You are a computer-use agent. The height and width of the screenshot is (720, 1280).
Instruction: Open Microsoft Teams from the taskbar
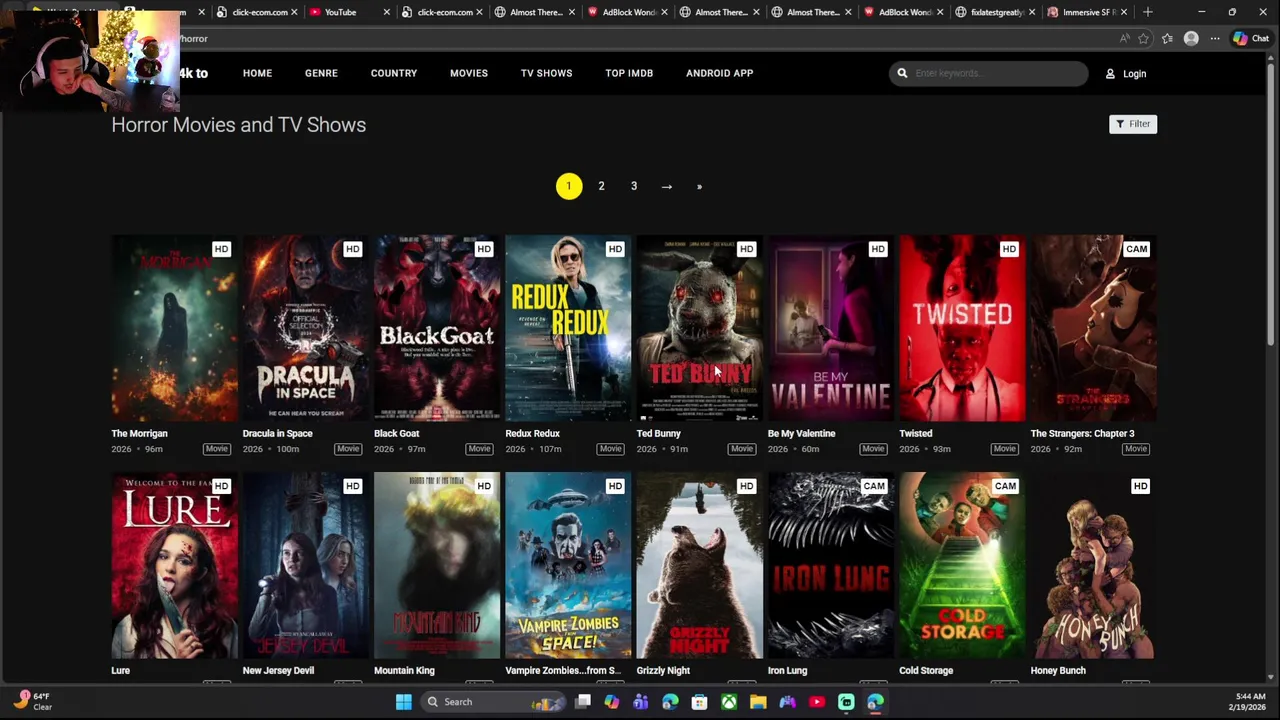coord(641,702)
